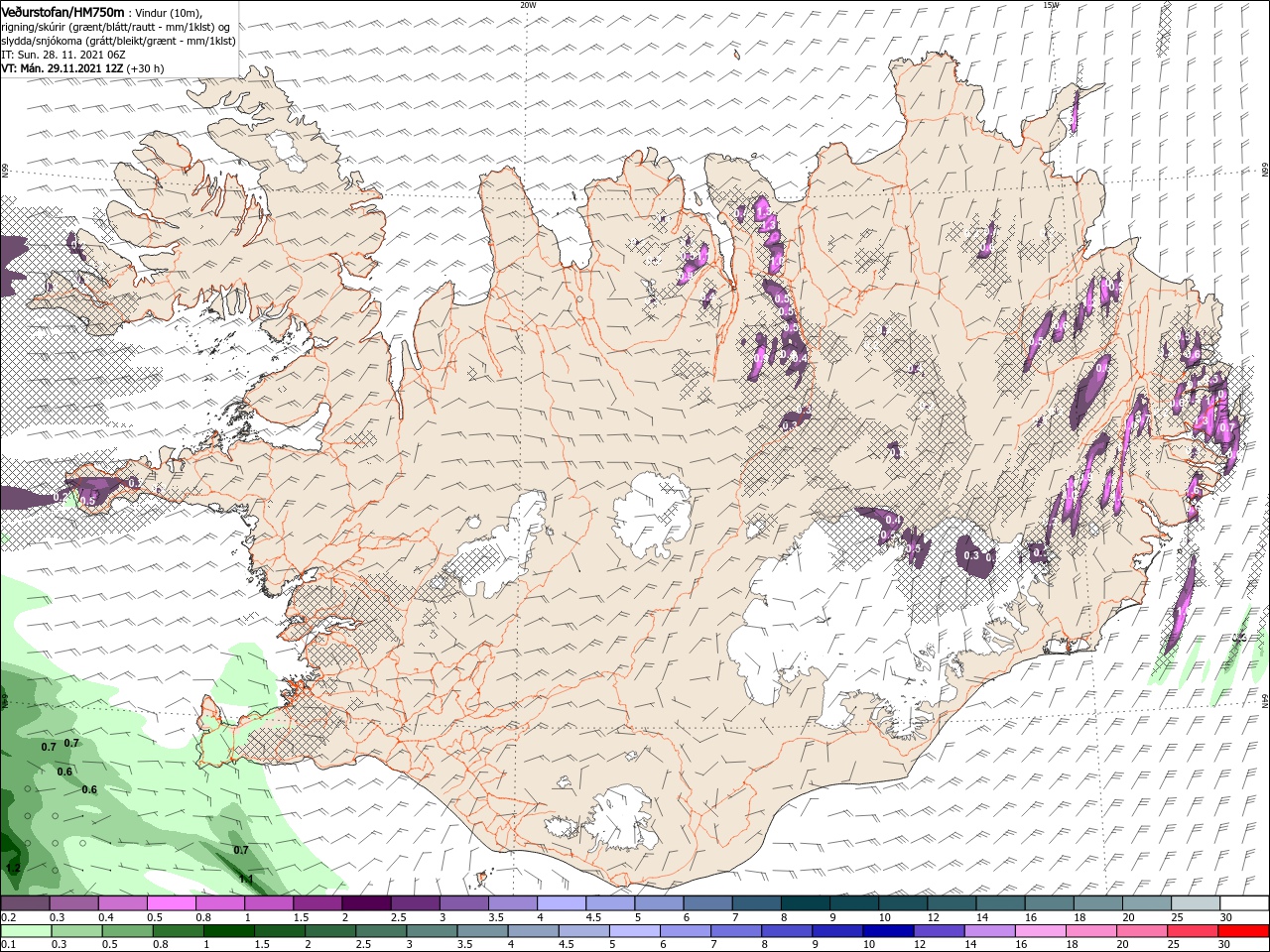The height and width of the screenshot is (952, 1270).
Task: Select the 0.5–0.8 green swatch in the lower legend row
Action: 127,931
